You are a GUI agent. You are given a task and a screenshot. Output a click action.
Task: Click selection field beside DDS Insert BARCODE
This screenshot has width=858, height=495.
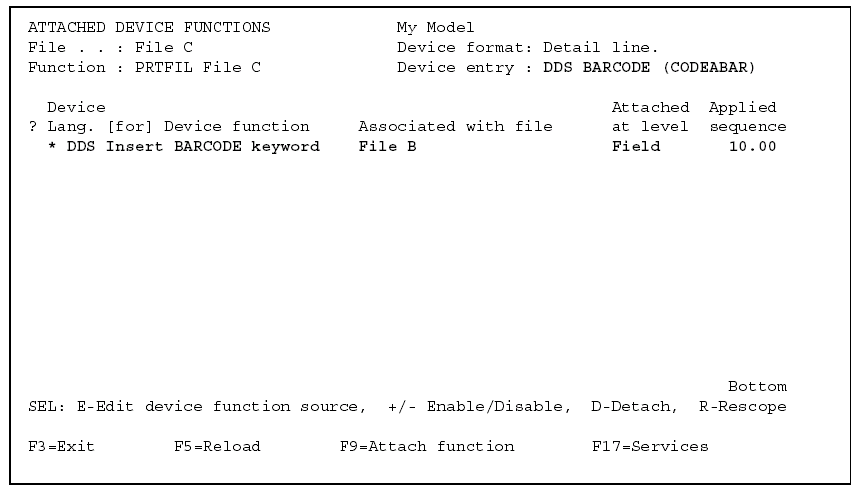[x=33, y=147]
